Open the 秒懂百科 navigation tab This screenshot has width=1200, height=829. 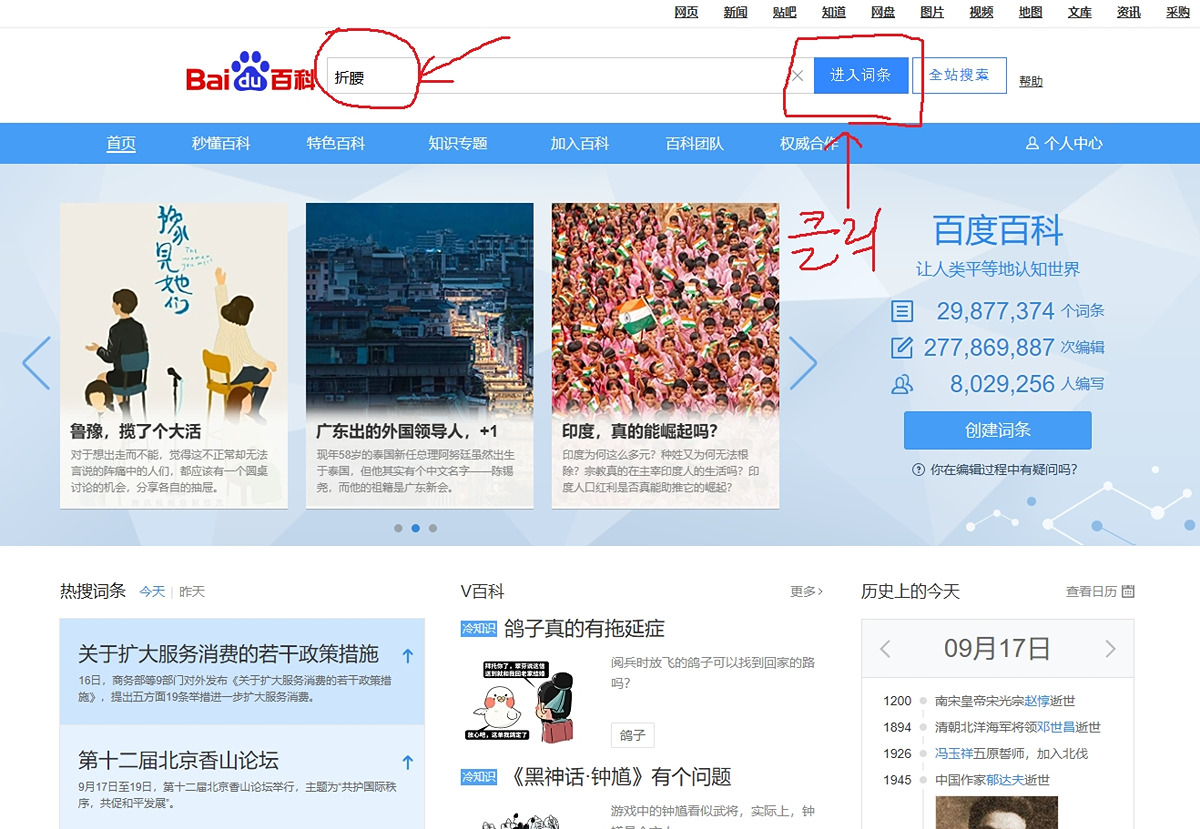(x=221, y=143)
